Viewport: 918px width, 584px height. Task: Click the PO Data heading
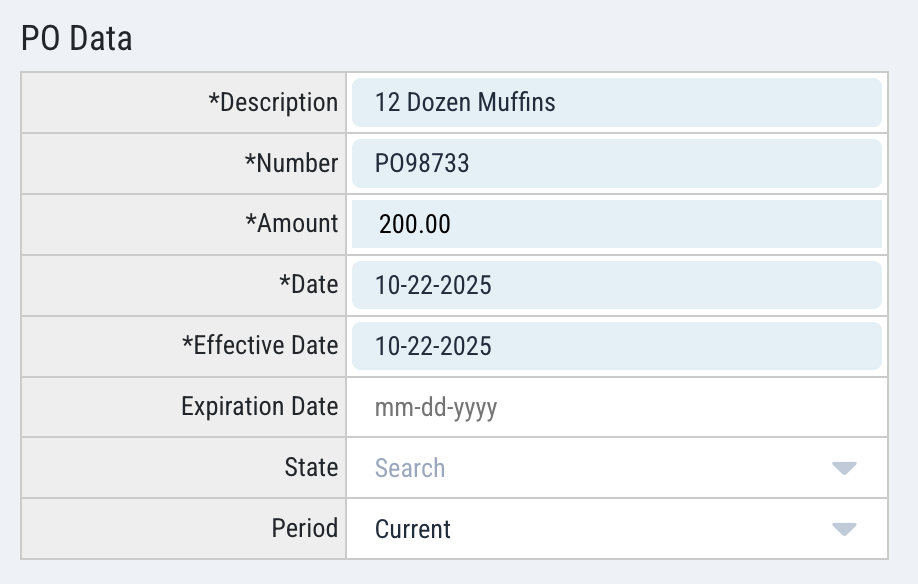point(77,39)
